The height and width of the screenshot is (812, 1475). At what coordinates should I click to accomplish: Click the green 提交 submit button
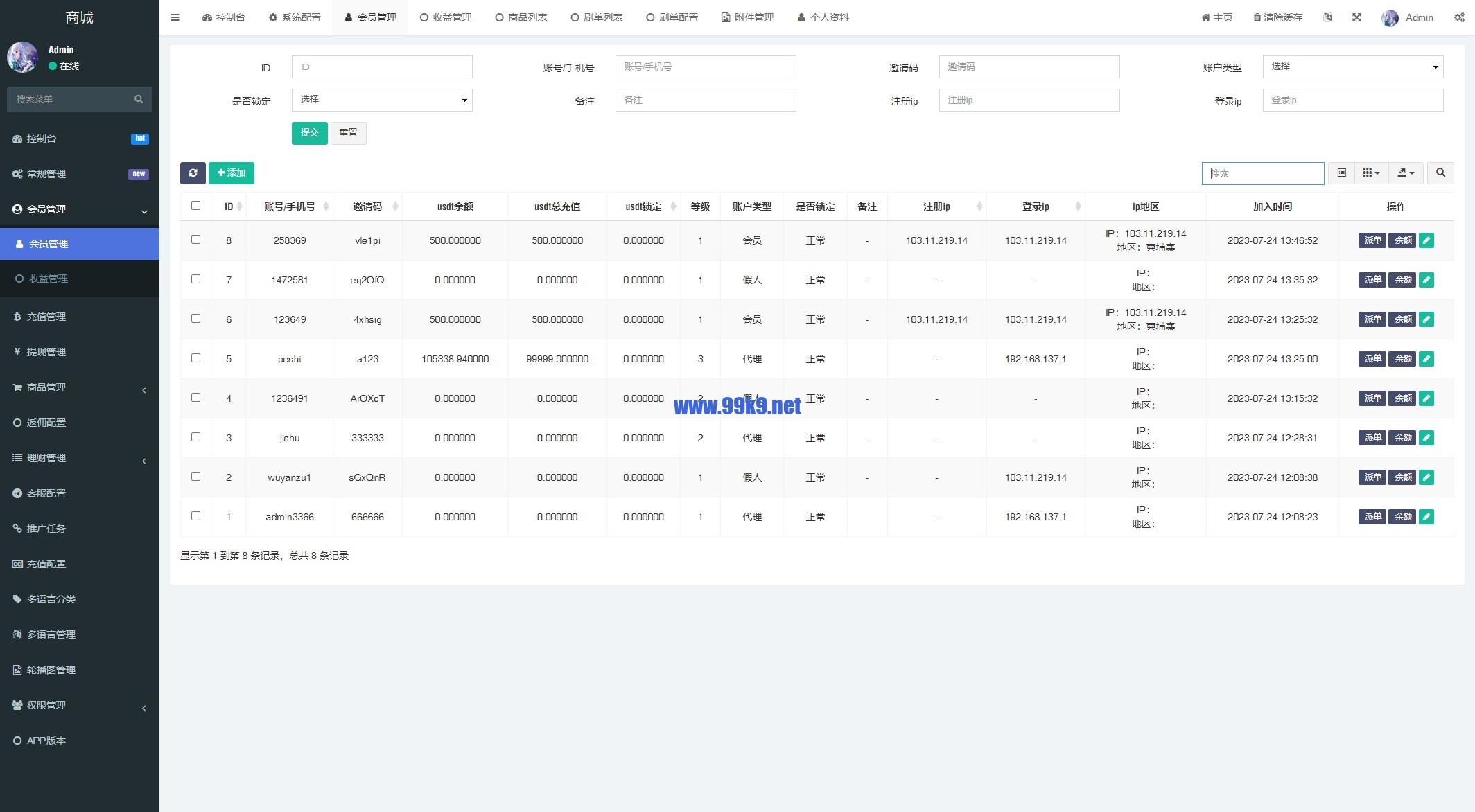pos(309,133)
